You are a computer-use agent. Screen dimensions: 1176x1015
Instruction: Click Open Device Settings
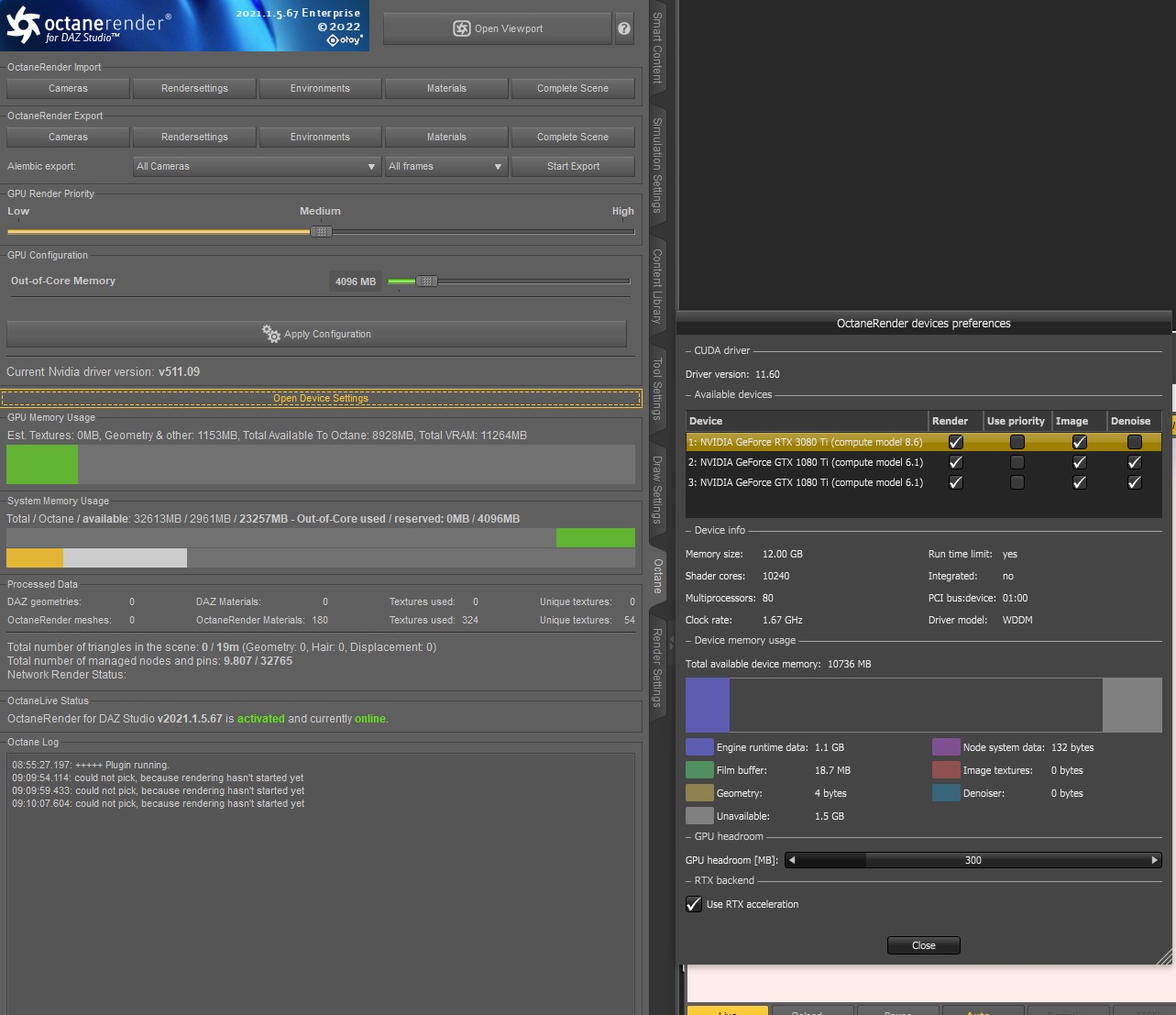(321, 398)
